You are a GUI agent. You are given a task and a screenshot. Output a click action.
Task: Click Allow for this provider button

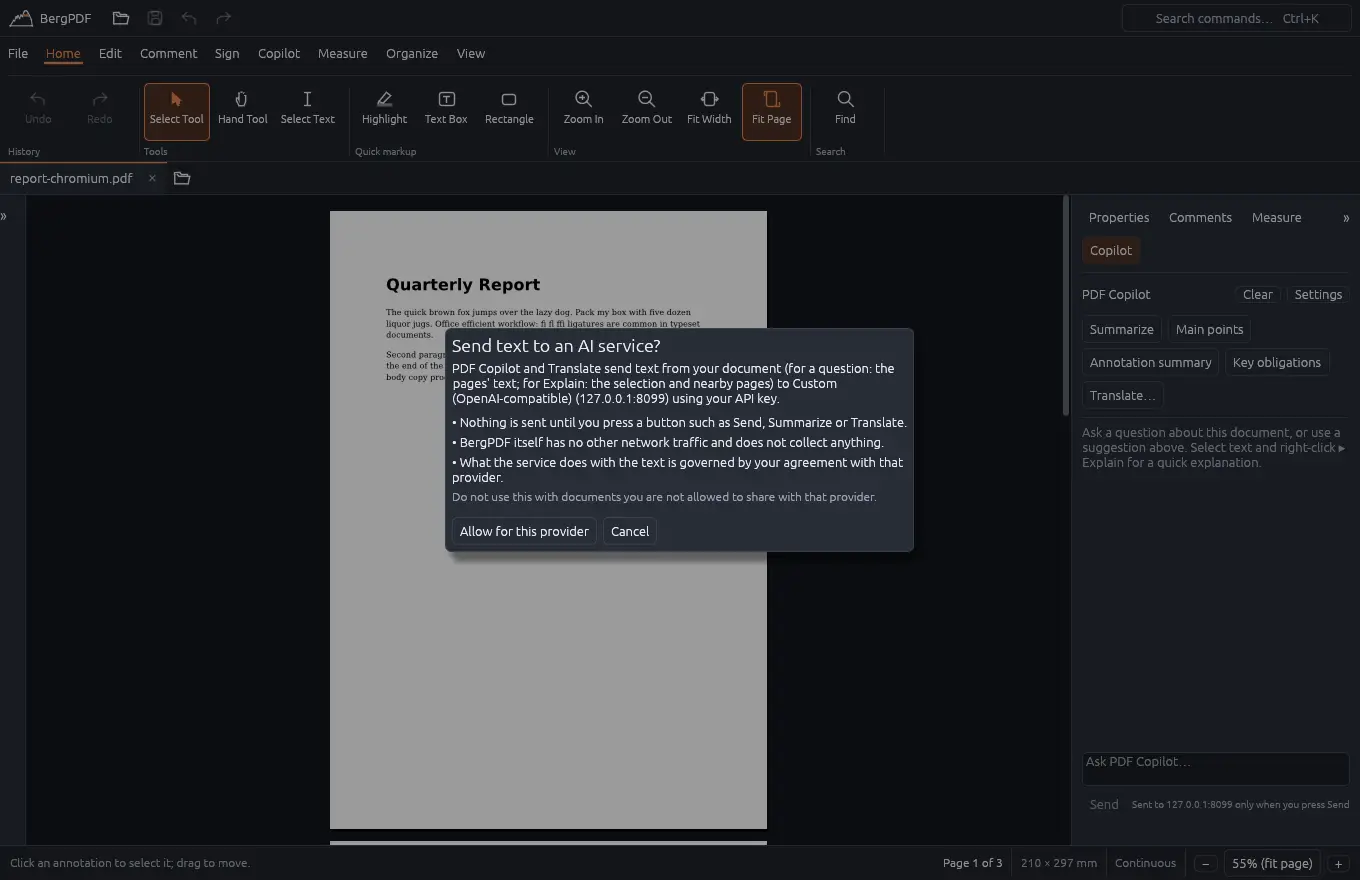tap(524, 531)
